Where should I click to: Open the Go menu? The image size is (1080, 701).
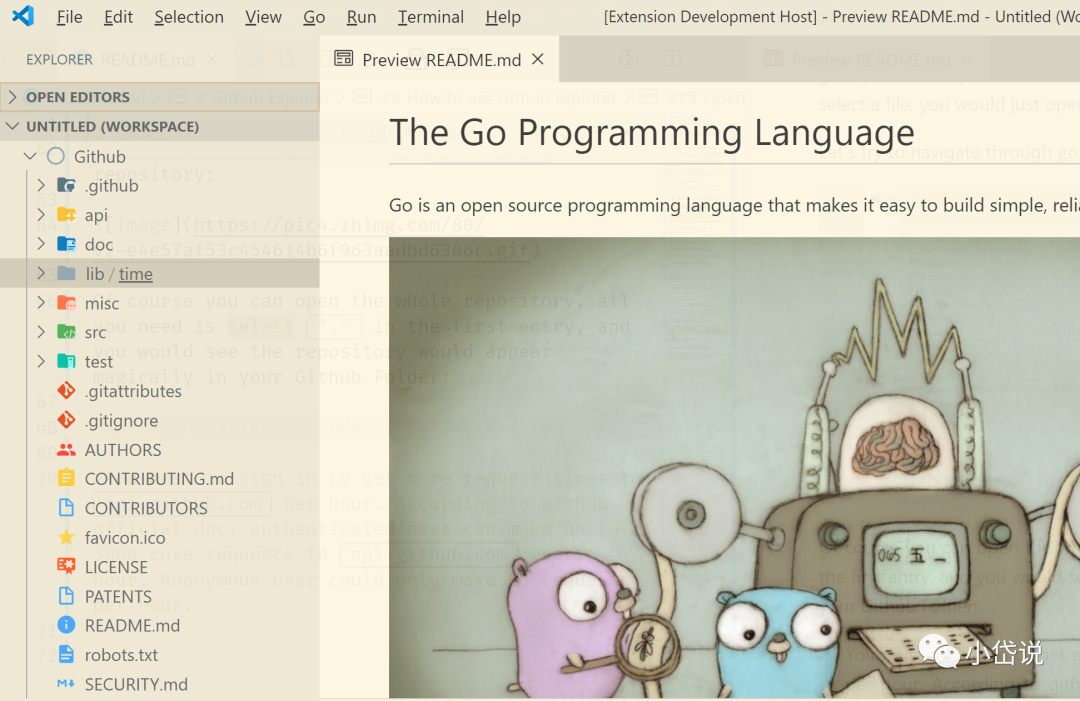[x=314, y=17]
